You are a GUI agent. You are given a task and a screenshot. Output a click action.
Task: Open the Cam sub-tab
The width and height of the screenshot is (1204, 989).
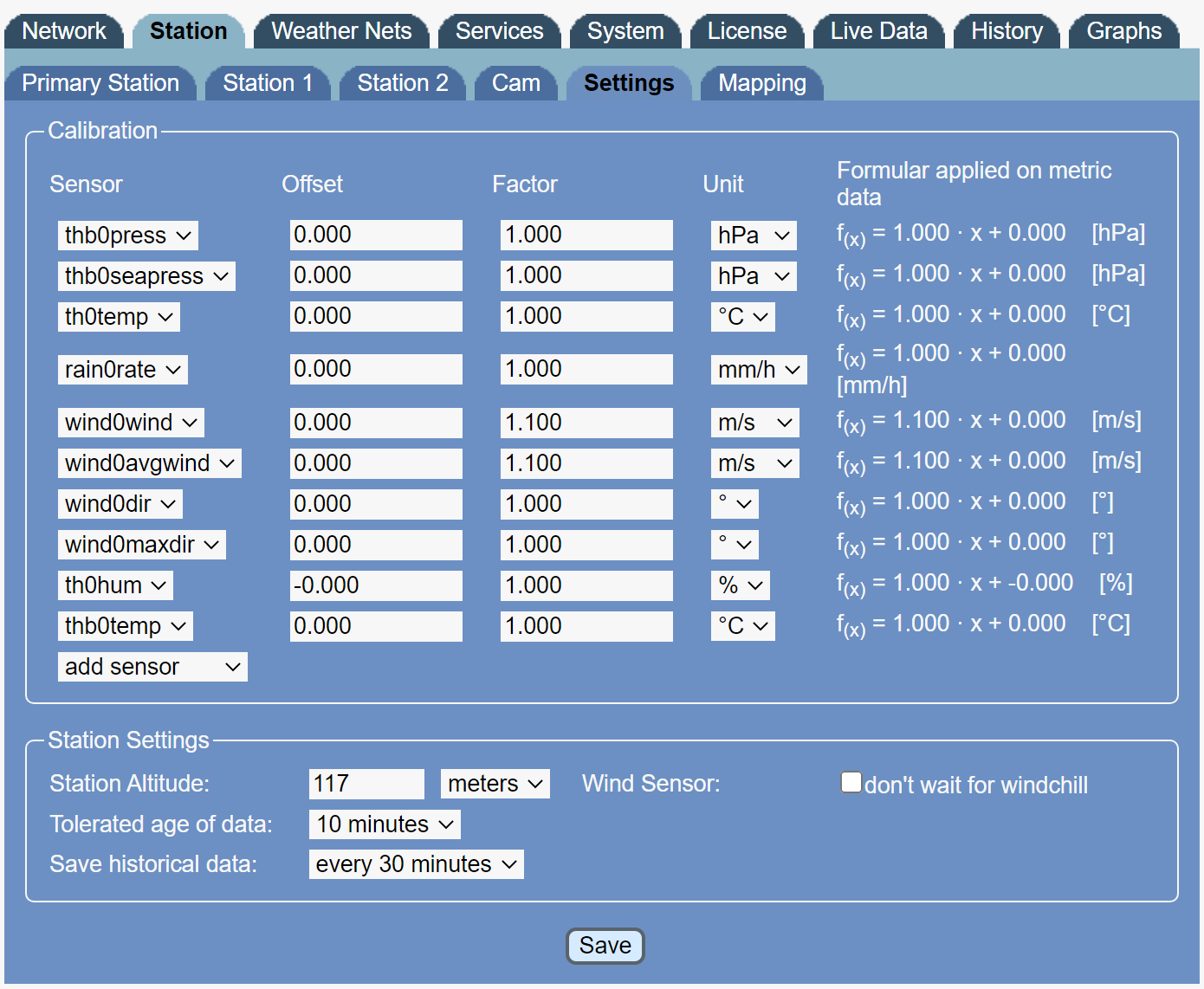[x=515, y=83]
